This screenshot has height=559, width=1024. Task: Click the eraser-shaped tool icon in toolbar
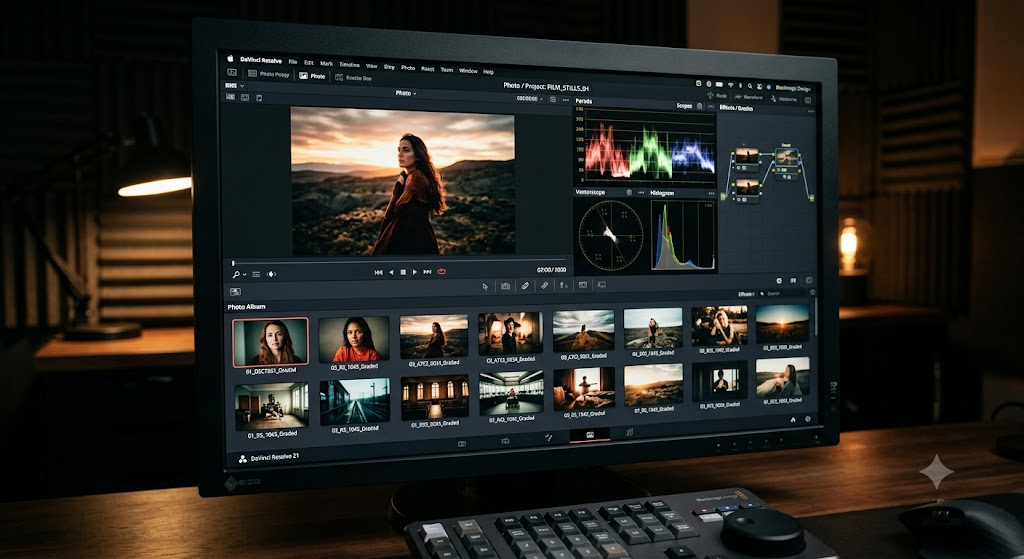tap(544, 285)
